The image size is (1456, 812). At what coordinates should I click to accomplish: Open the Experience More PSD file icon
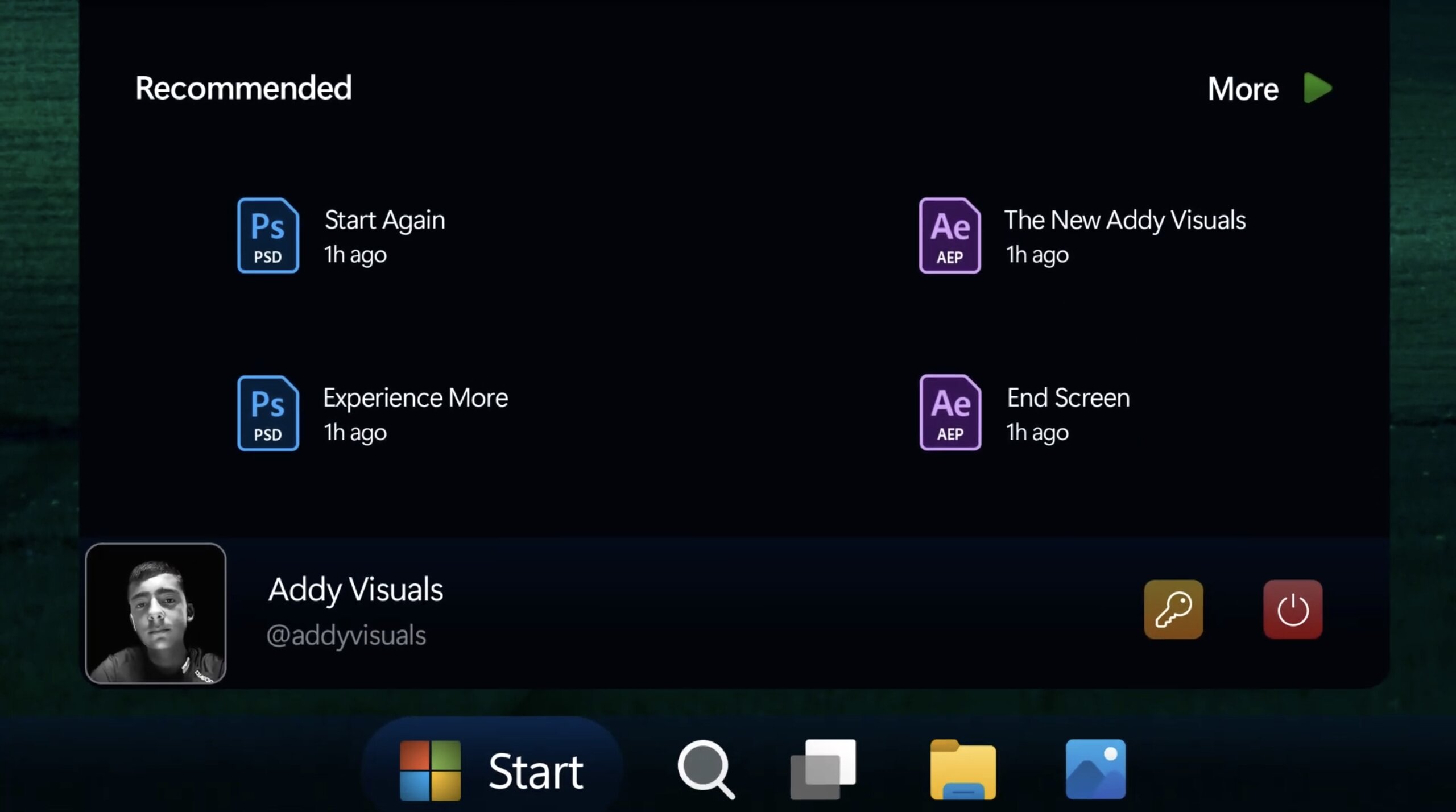tap(268, 413)
